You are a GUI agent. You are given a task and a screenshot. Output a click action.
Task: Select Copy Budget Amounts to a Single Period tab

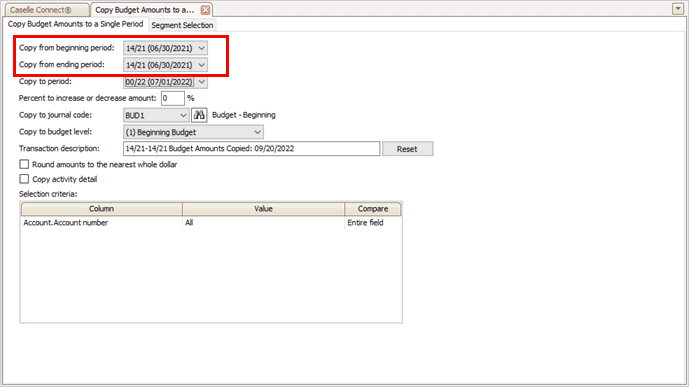(x=76, y=24)
